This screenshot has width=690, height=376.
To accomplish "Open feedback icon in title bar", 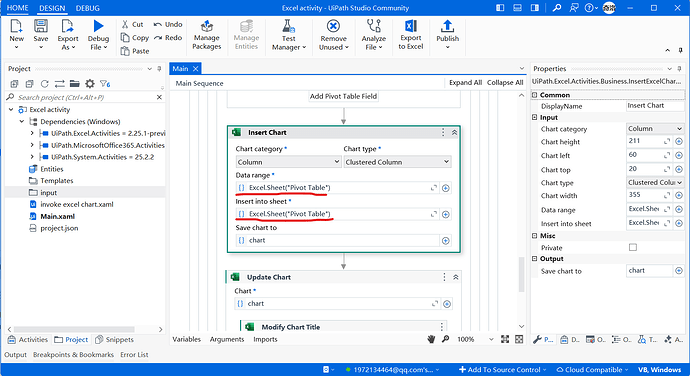I will pyautogui.click(x=574, y=7).
